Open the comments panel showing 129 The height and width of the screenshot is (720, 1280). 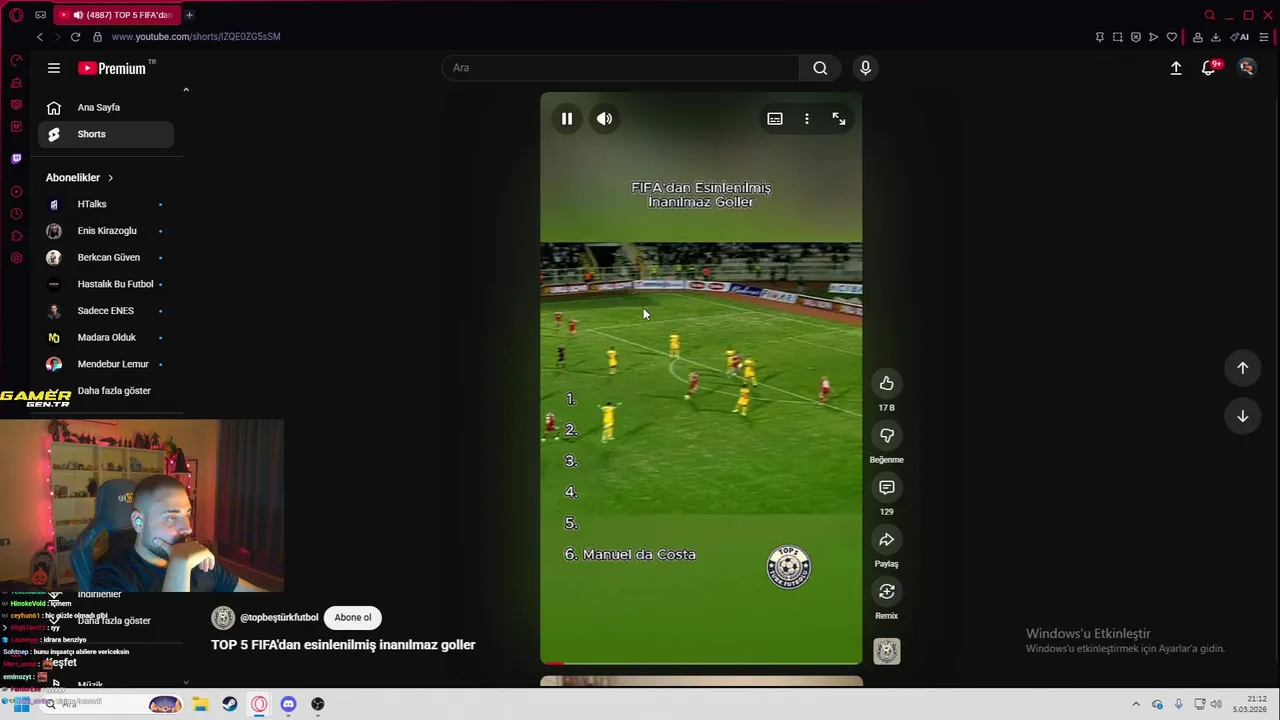coord(887,487)
